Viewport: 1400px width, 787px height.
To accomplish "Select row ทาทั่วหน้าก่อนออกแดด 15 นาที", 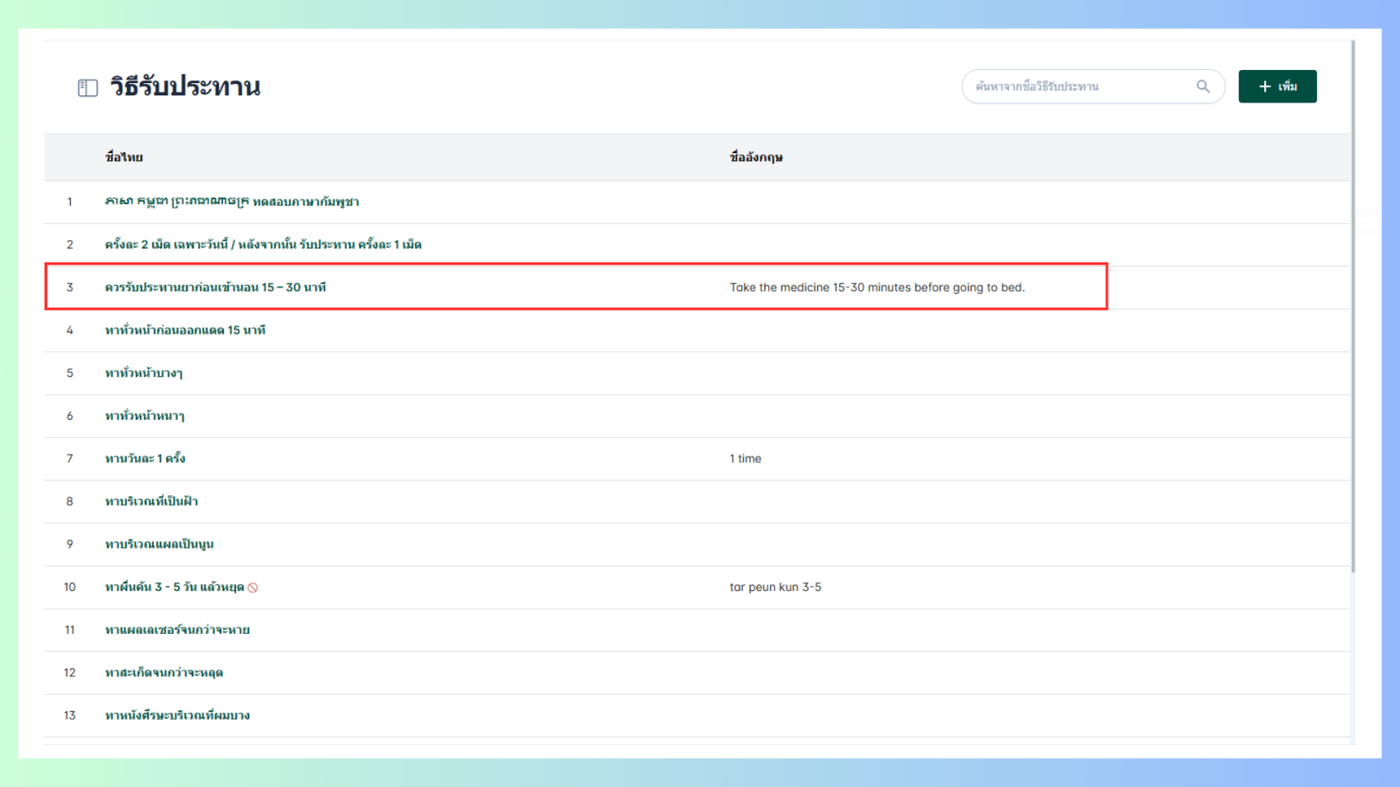I will click(x=697, y=331).
